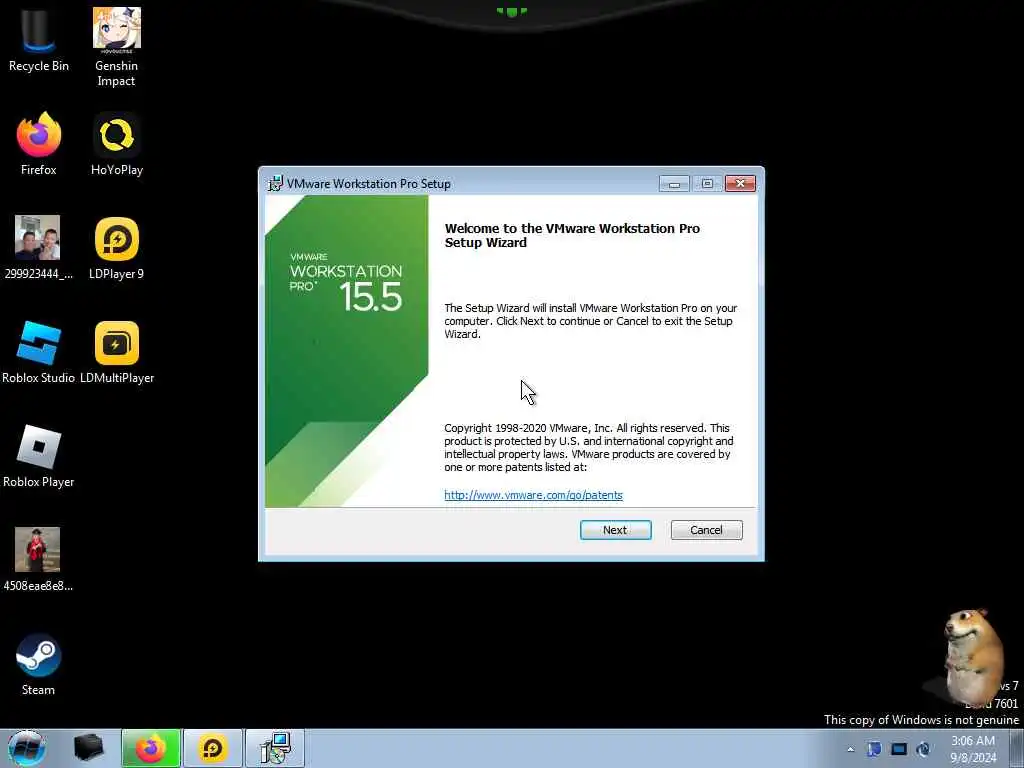The height and width of the screenshot is (768, 1024).
Task: Select the Genshin Impact desktop icon
Action: tap(116, 47)
